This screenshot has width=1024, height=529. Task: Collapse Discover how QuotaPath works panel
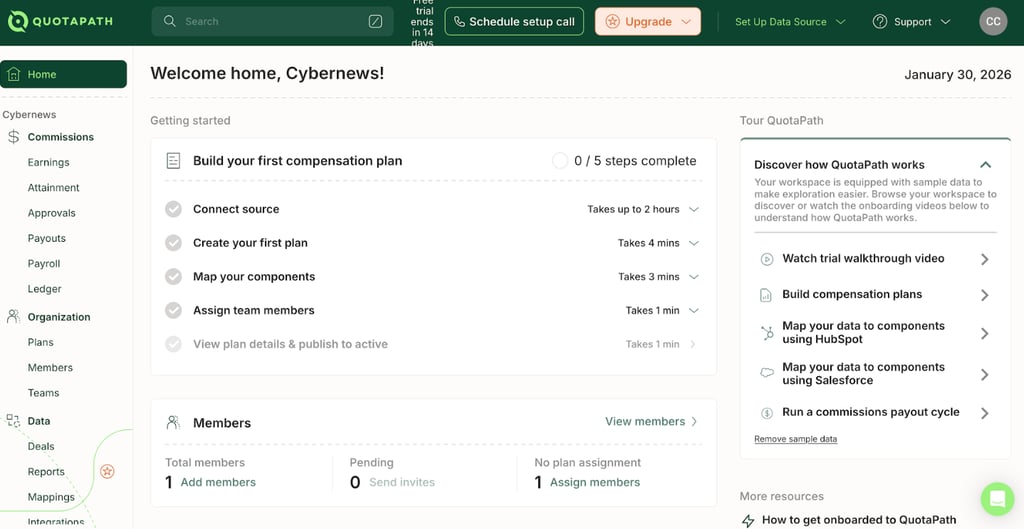pyautogui.click(x=985, y=165)
